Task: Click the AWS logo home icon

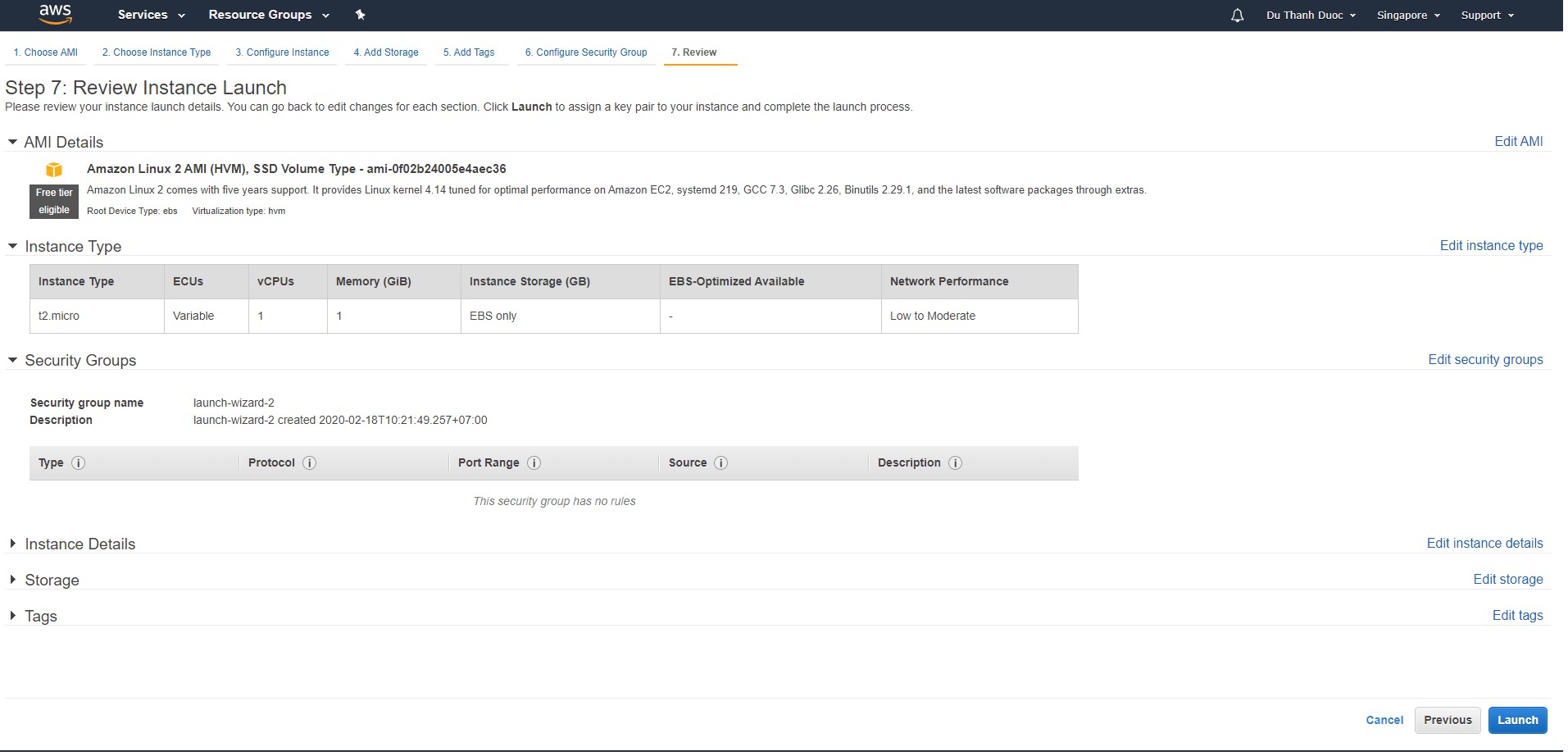Action: pos(55,14)
